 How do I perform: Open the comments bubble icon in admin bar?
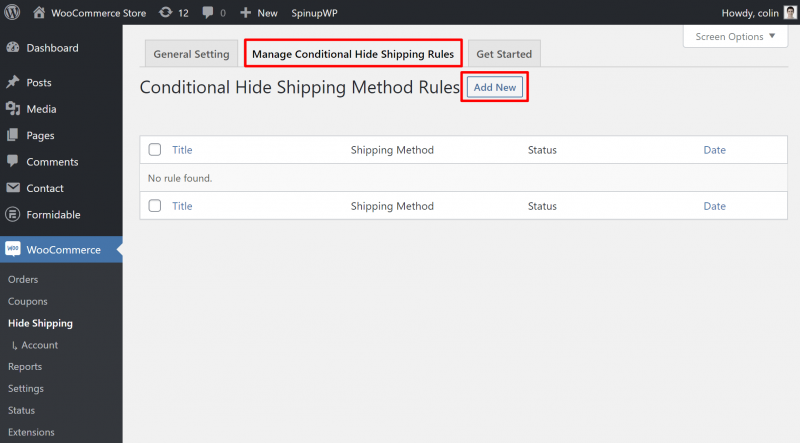tap(208, 12)
